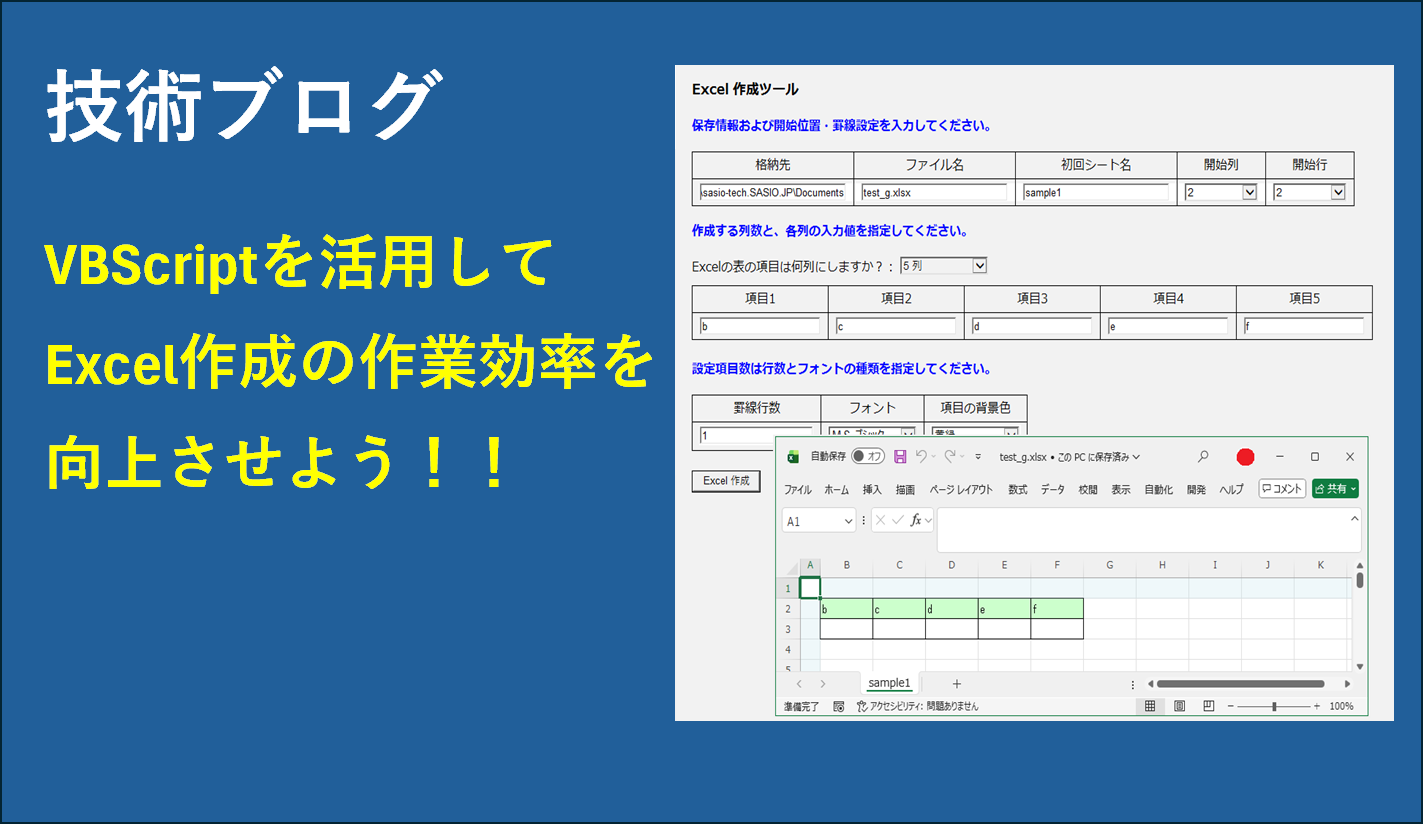The height and width of the screenshot is (824, 1423).
Task: Open the 開始列 dropdown
Action: tap(1248, 192)
